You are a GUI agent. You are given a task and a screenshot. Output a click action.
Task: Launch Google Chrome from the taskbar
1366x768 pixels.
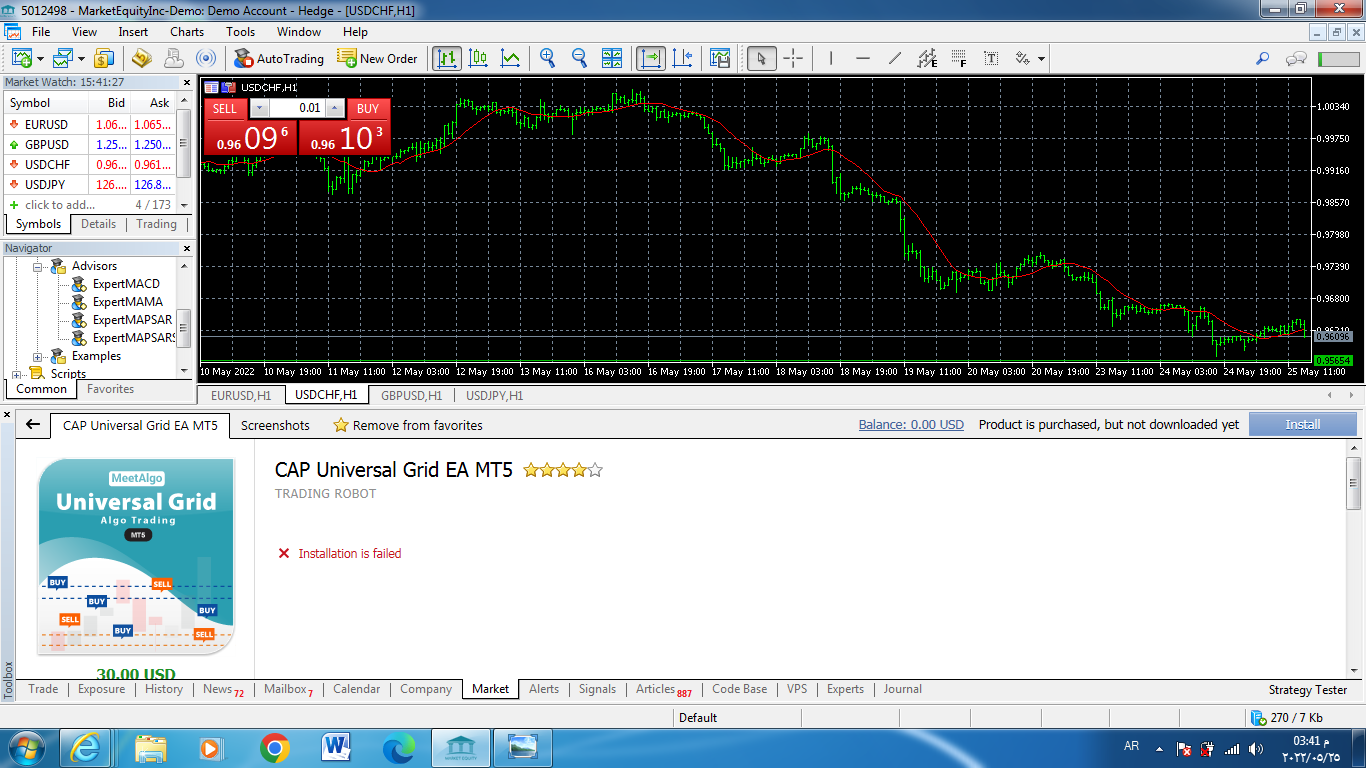pos(274,747)
